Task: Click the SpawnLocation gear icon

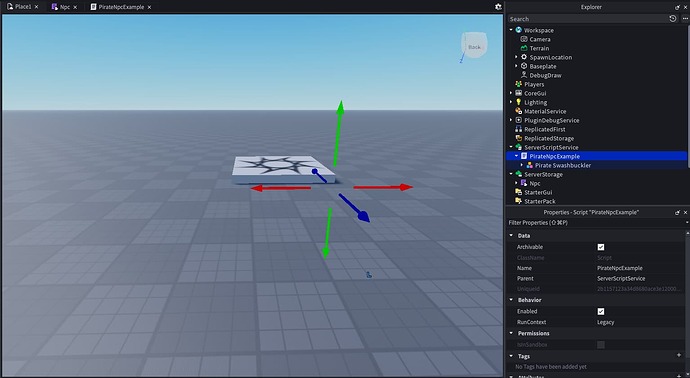Action: (x=524, y=57)
